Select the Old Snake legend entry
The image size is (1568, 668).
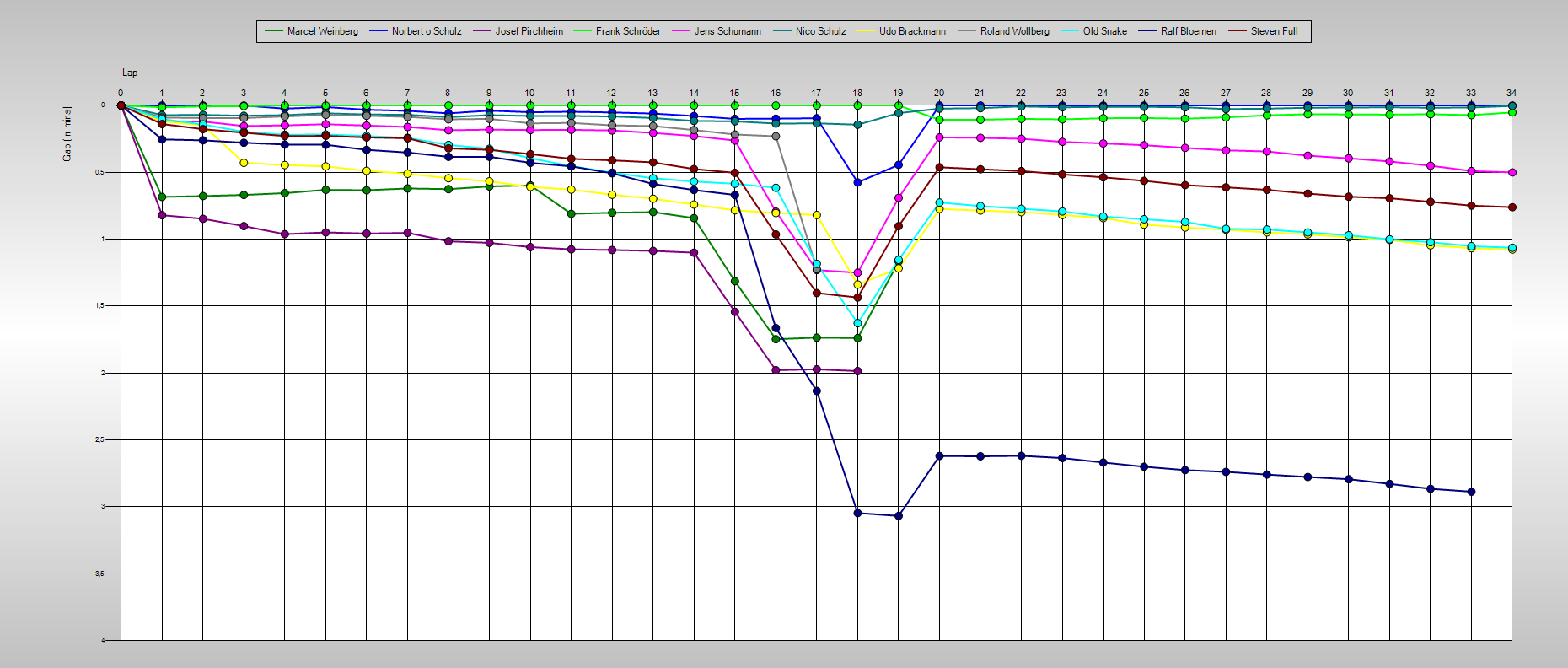1093,31
